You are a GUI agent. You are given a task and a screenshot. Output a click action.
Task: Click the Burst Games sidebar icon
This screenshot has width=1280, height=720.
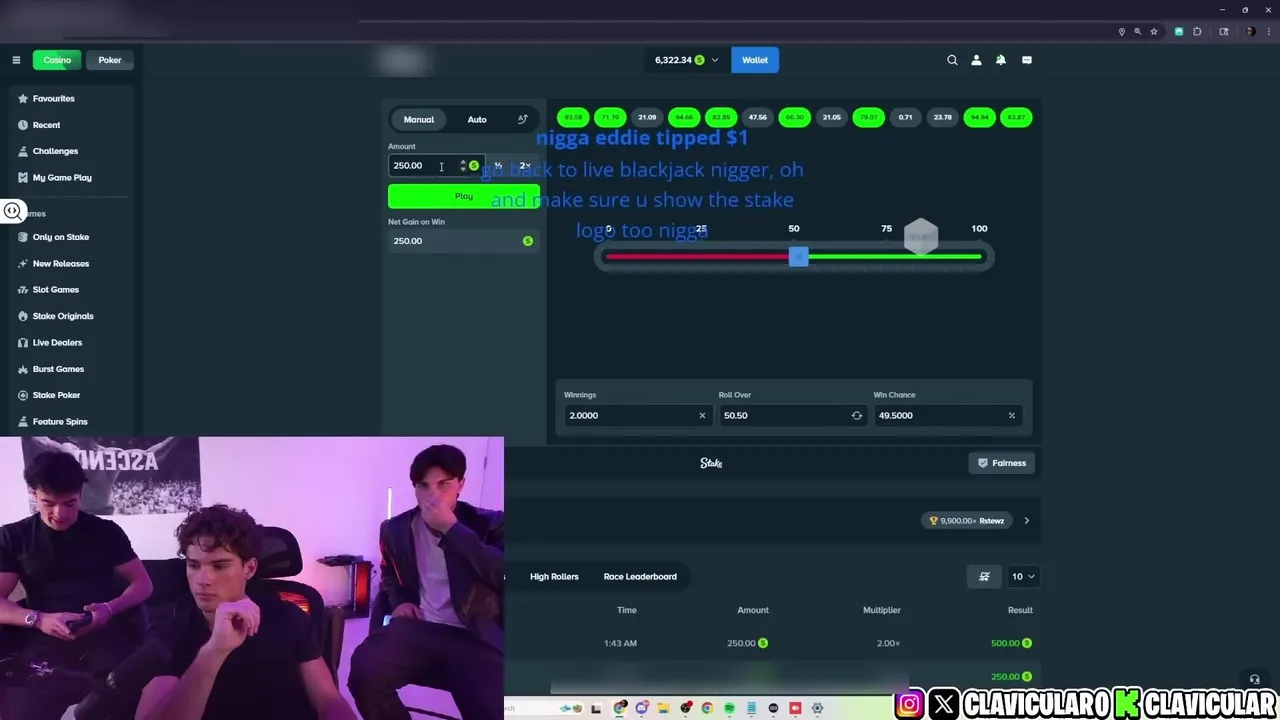[23, 369]
